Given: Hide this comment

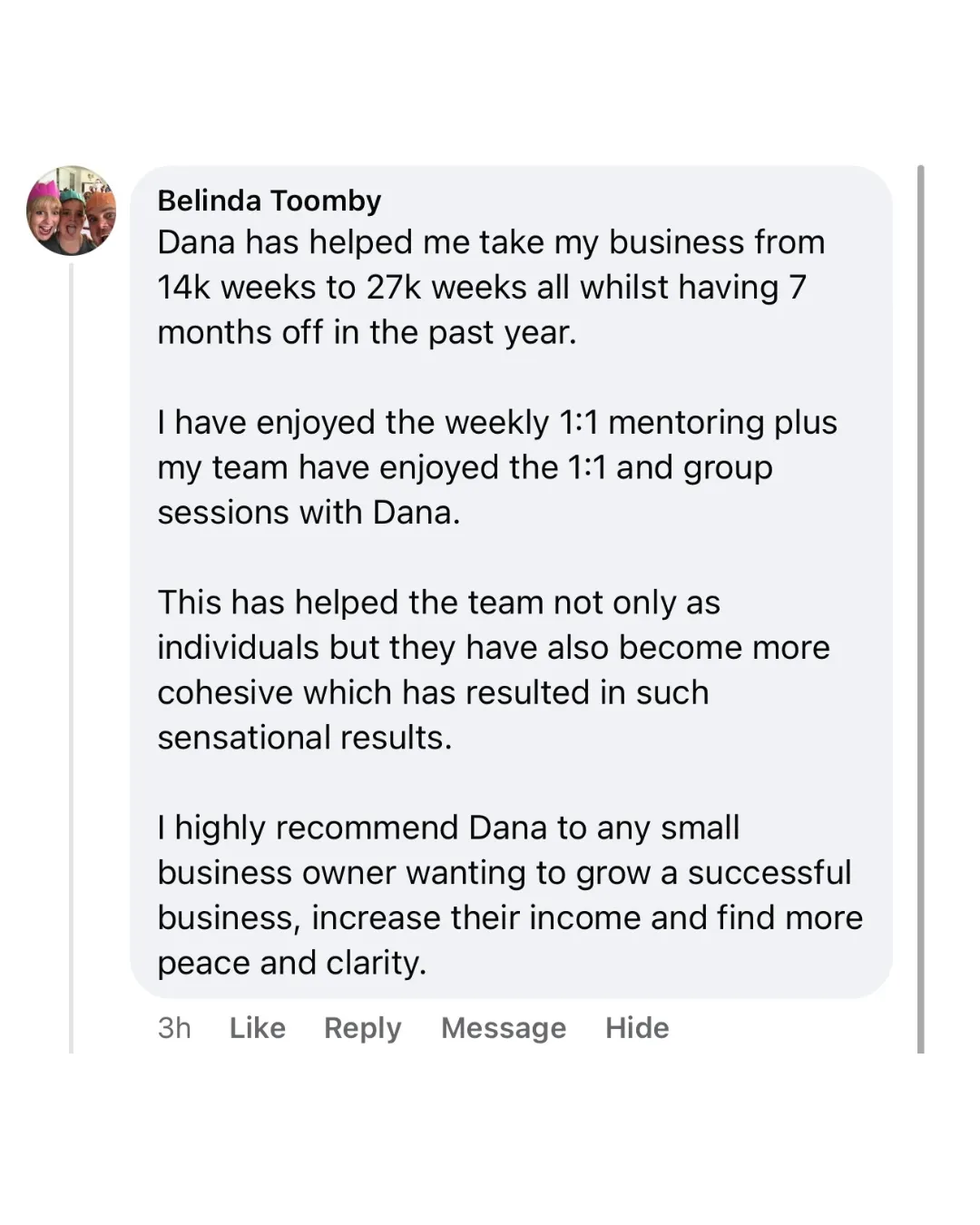Looking at the screenshot, I should (x=637, y=1027).
